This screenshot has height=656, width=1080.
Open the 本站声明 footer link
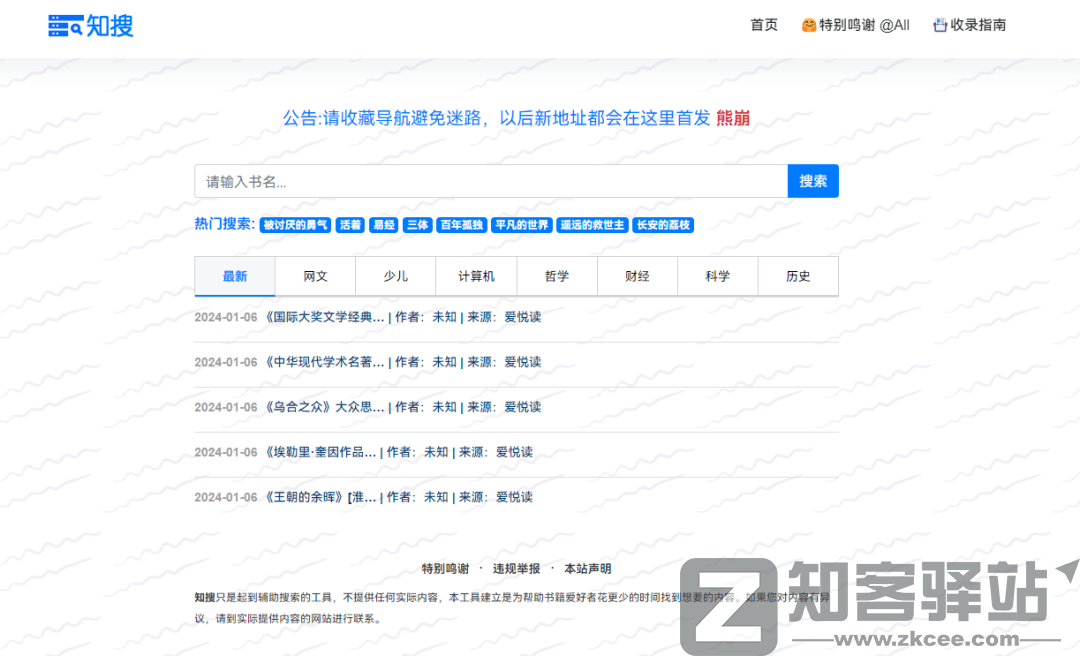point(587,567)
